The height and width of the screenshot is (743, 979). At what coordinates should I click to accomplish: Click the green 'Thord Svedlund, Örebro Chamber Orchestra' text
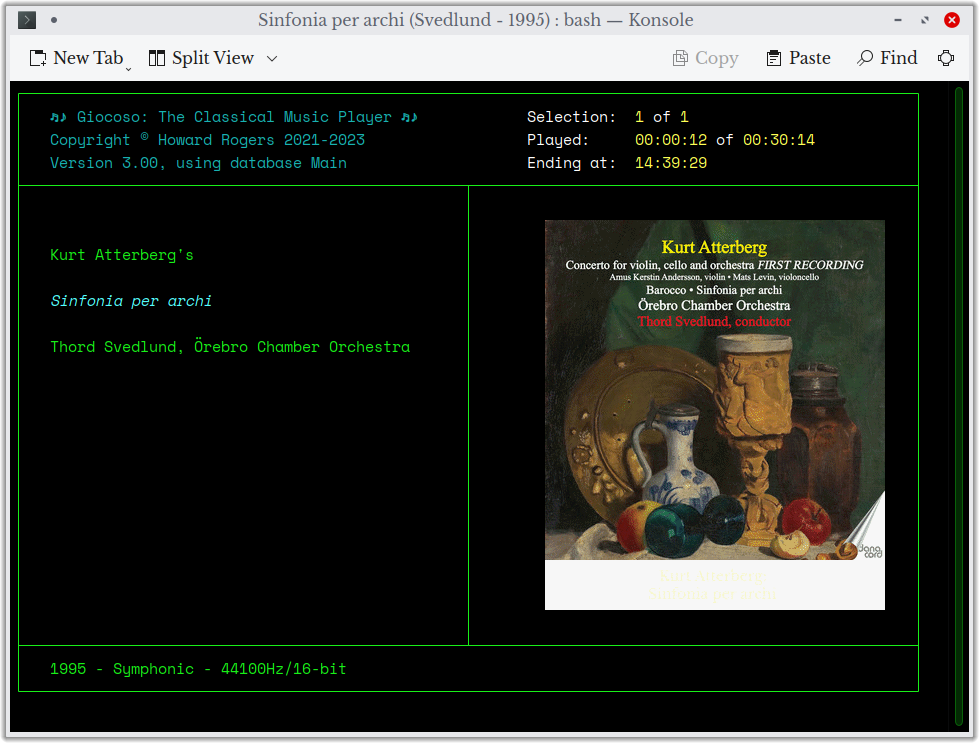click(230, 346)
